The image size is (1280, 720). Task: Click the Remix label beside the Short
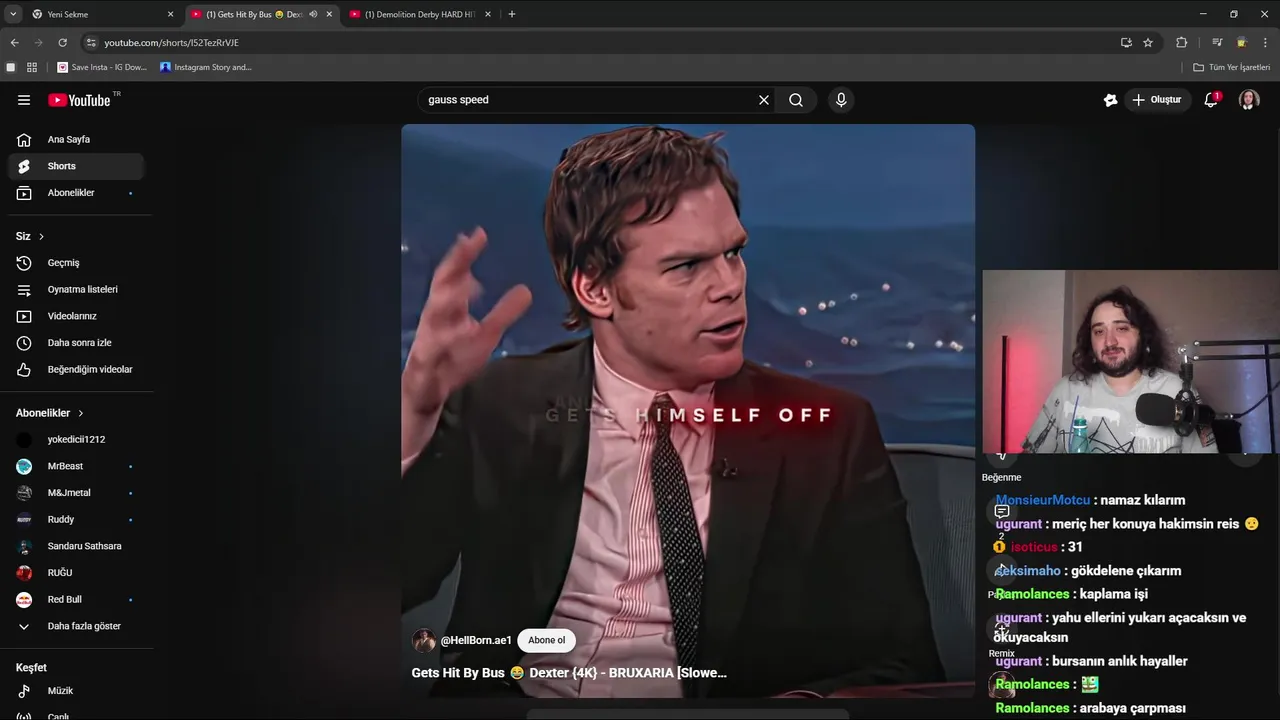[x=1001, y=653]
